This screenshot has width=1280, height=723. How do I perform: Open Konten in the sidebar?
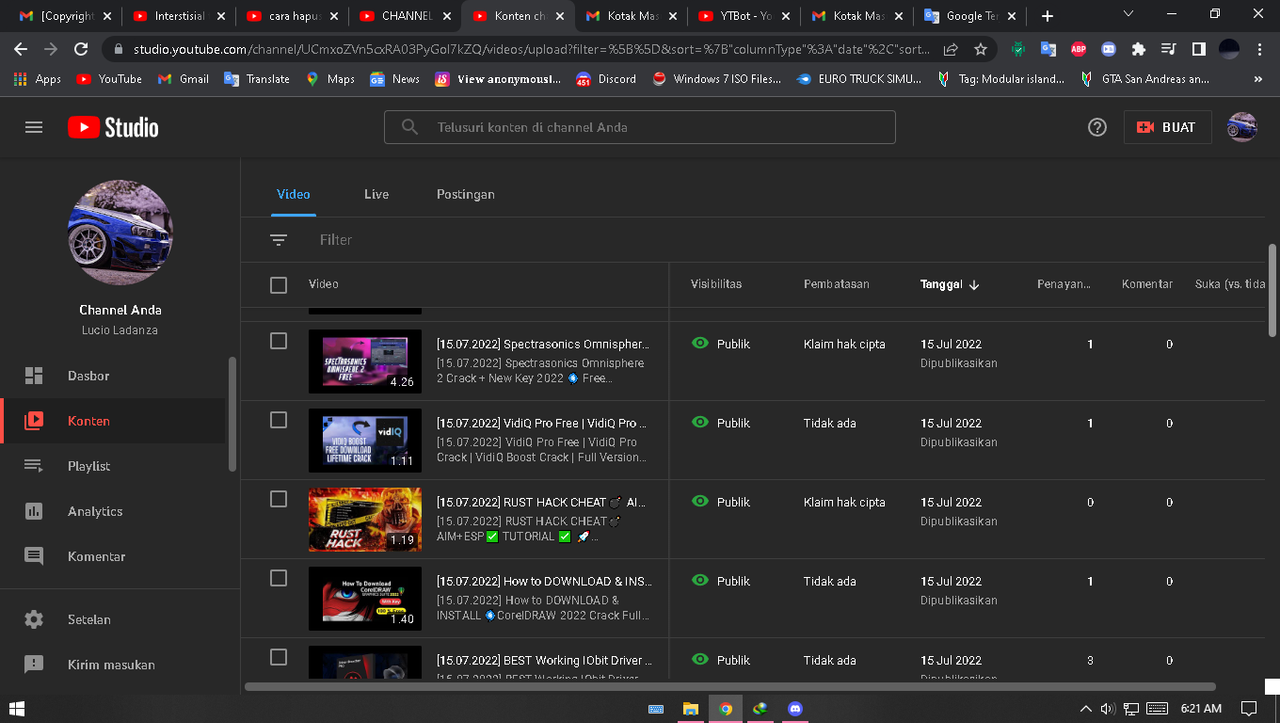click(114, 421)
